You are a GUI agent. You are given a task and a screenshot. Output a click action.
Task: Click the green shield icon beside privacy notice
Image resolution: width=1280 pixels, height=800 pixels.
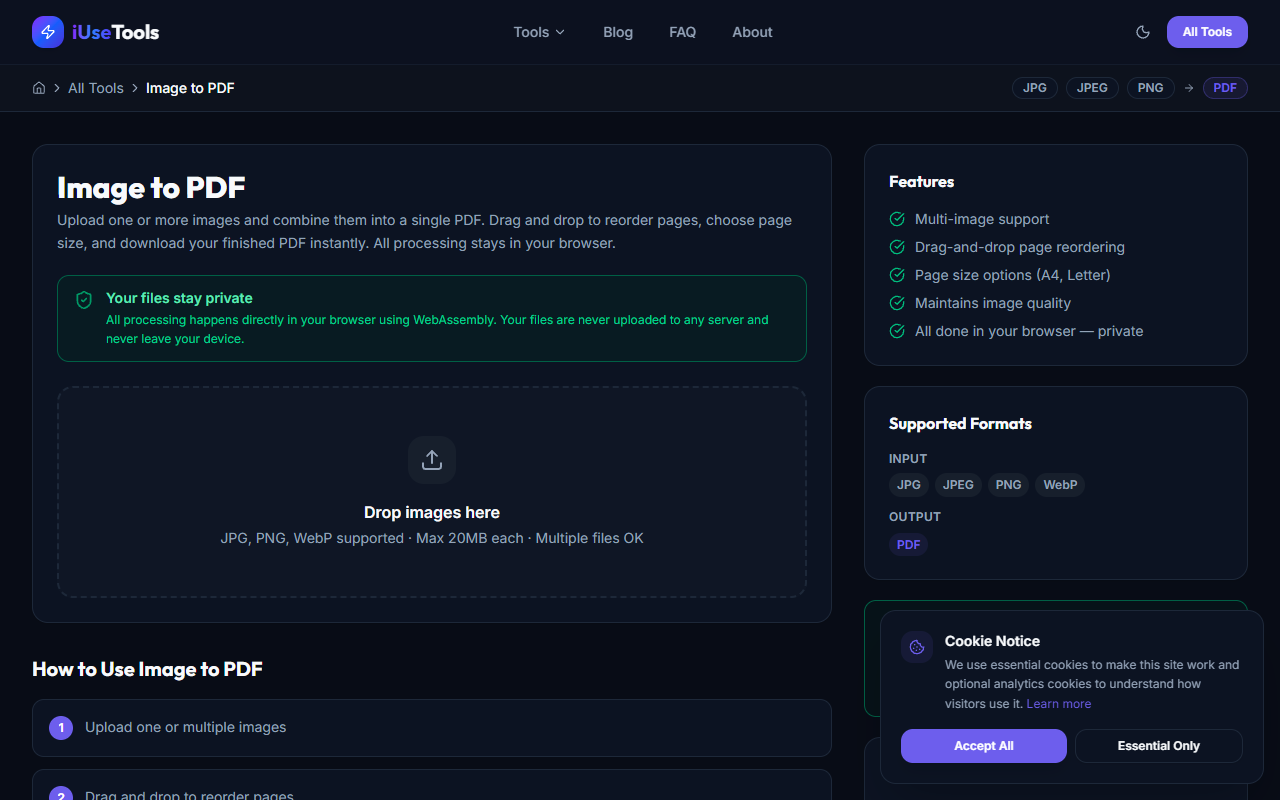[x=84, y=299]
